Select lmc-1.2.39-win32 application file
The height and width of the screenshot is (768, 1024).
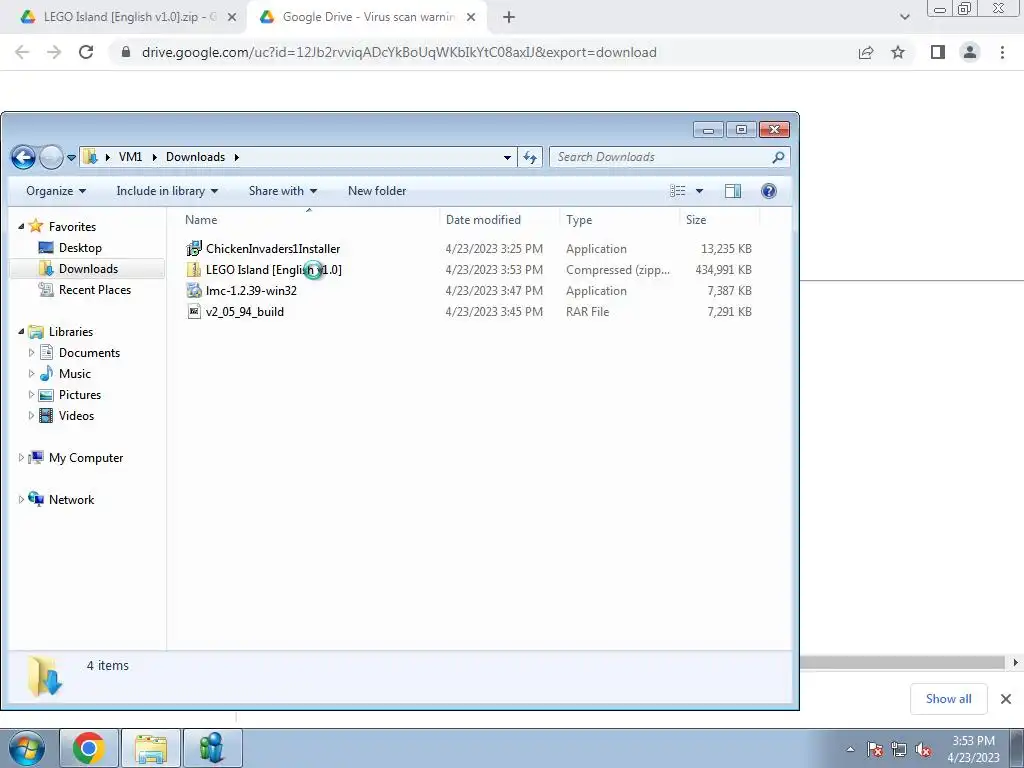[x=251, y=291]
